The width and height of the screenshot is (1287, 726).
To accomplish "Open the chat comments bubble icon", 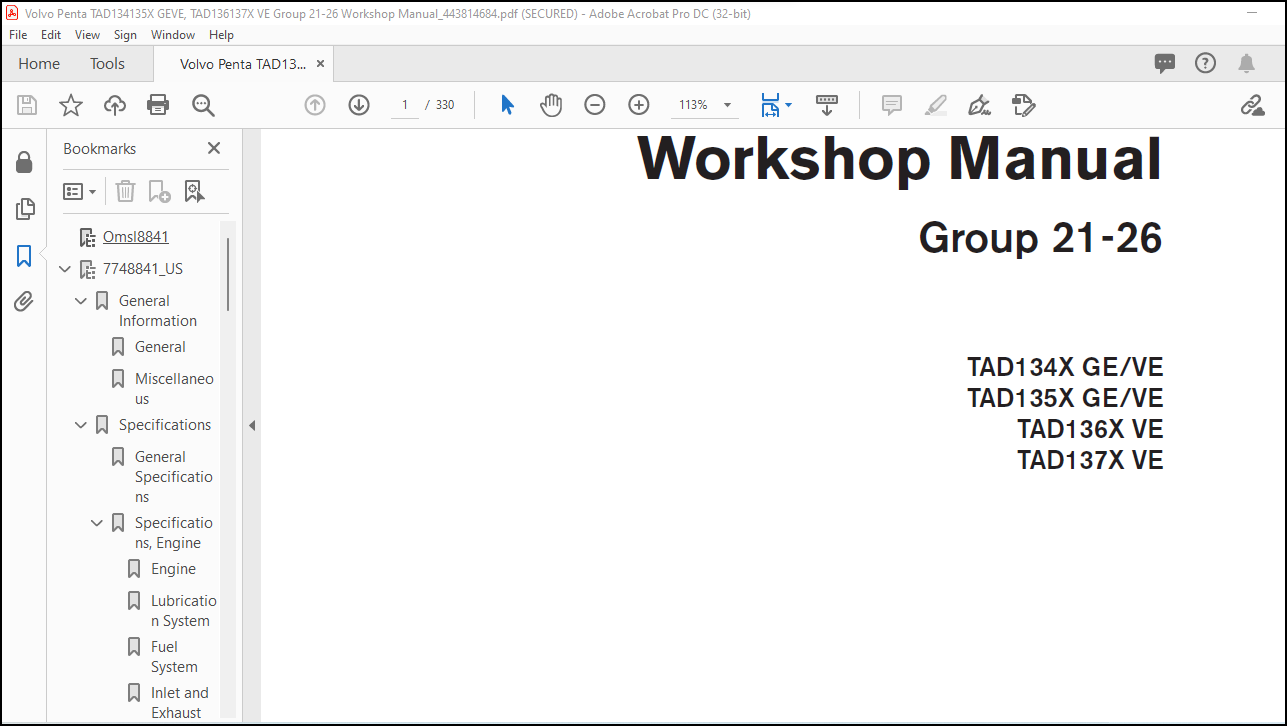I will pyautogui.click(x=1165, y=63).
